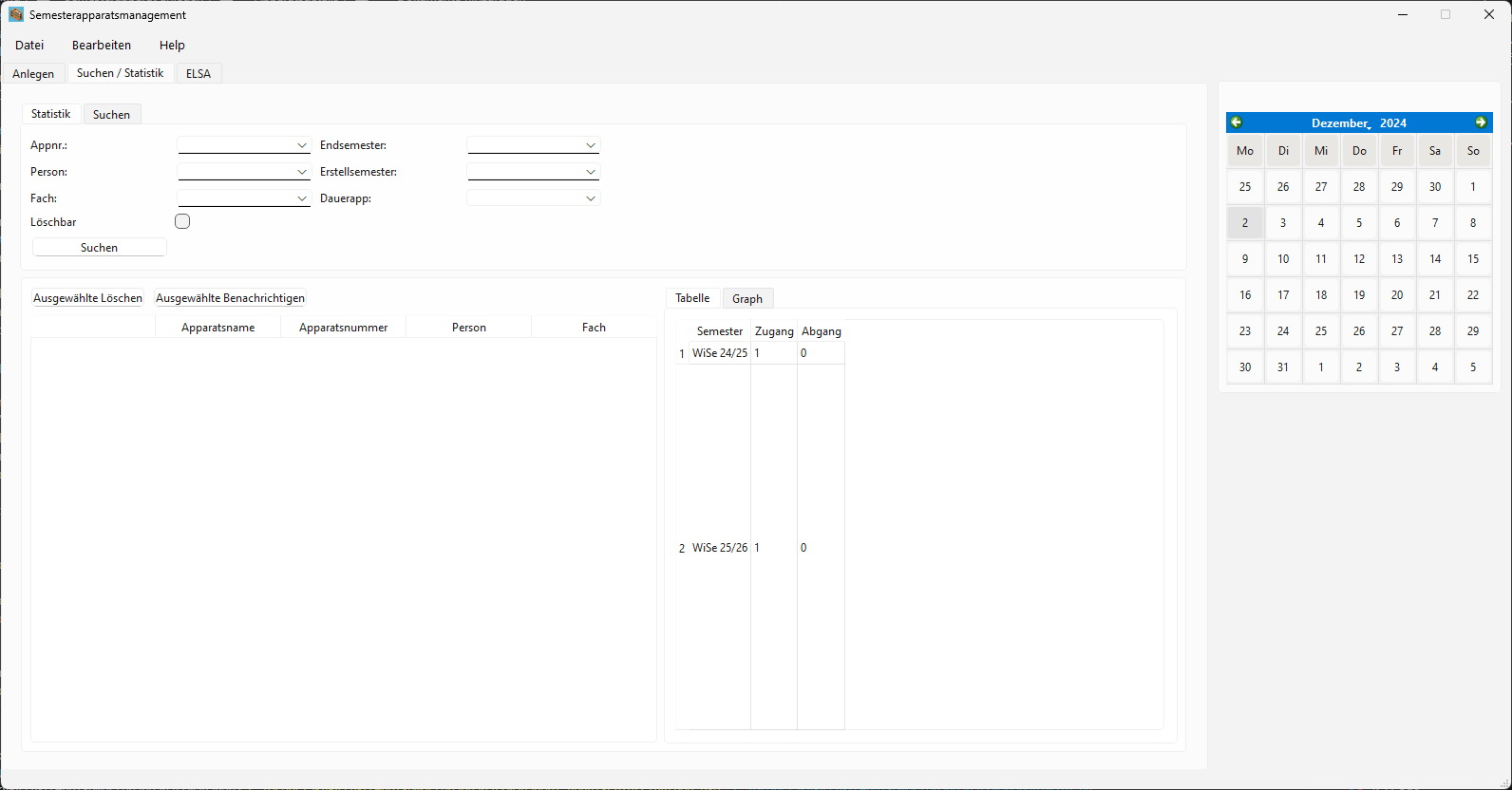Select the Anlegen tab
Image resolution: width=1512 pixels, height=790 pixels.
pyautogui.click(x=33, y=74)
